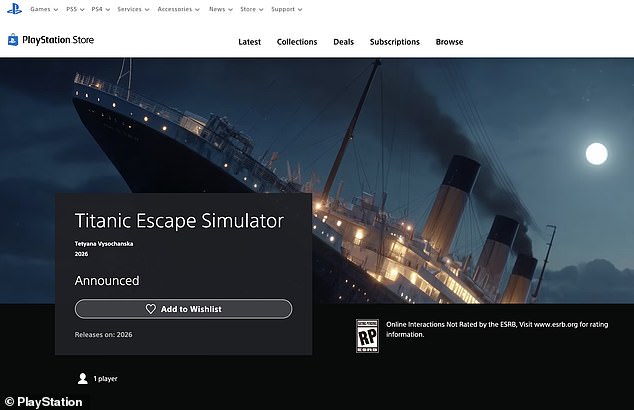Click the Releases on: 2026 text
This screenshot has width=634, height=410.
(x=104, y=335)
